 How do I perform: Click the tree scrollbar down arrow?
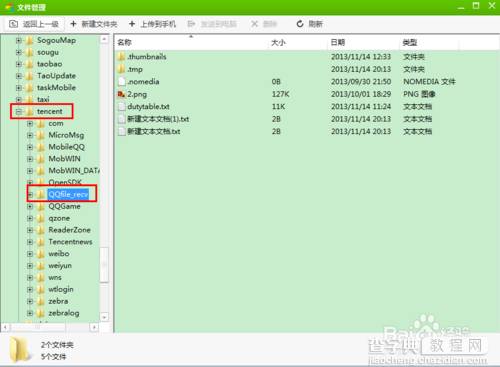point(104,317)
